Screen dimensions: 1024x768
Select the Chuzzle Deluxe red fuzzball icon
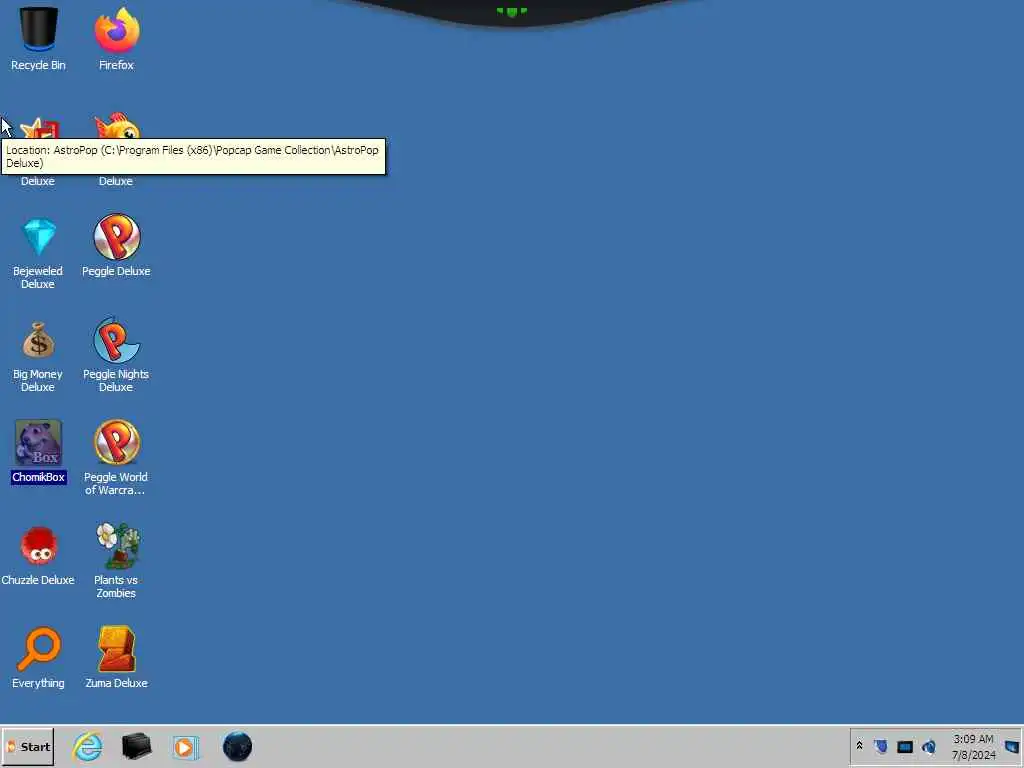coord(39,546)
